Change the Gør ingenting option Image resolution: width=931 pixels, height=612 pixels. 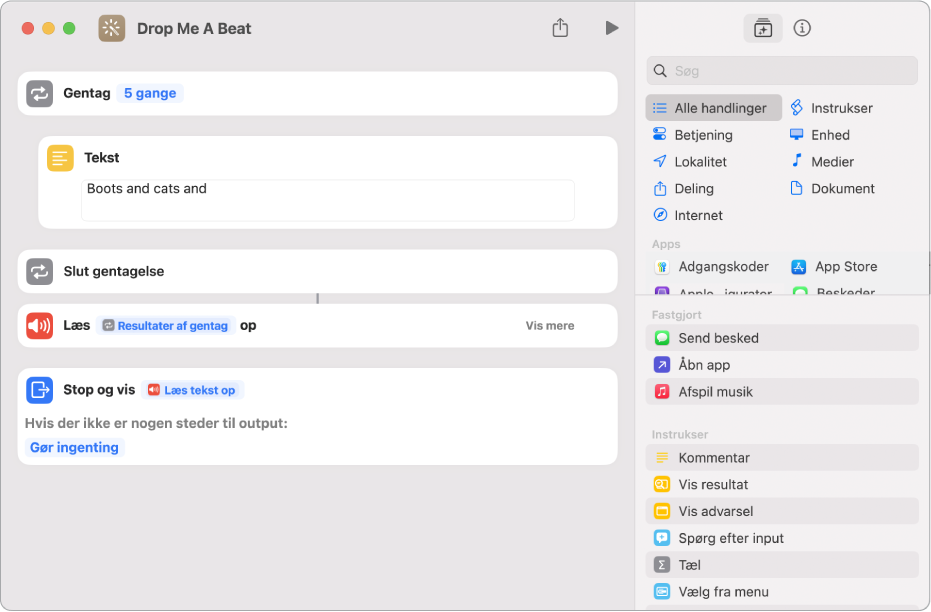coord(74,448)
